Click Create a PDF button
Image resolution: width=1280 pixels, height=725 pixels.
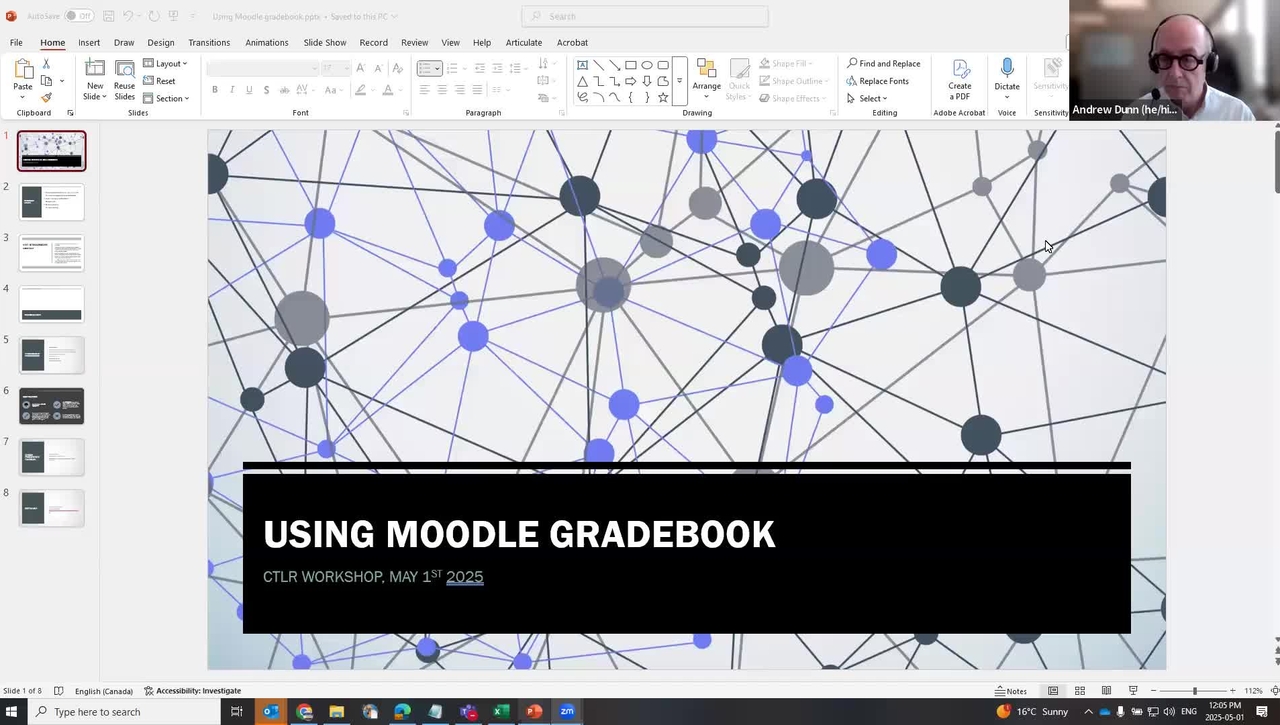click(x=959, y=79)
